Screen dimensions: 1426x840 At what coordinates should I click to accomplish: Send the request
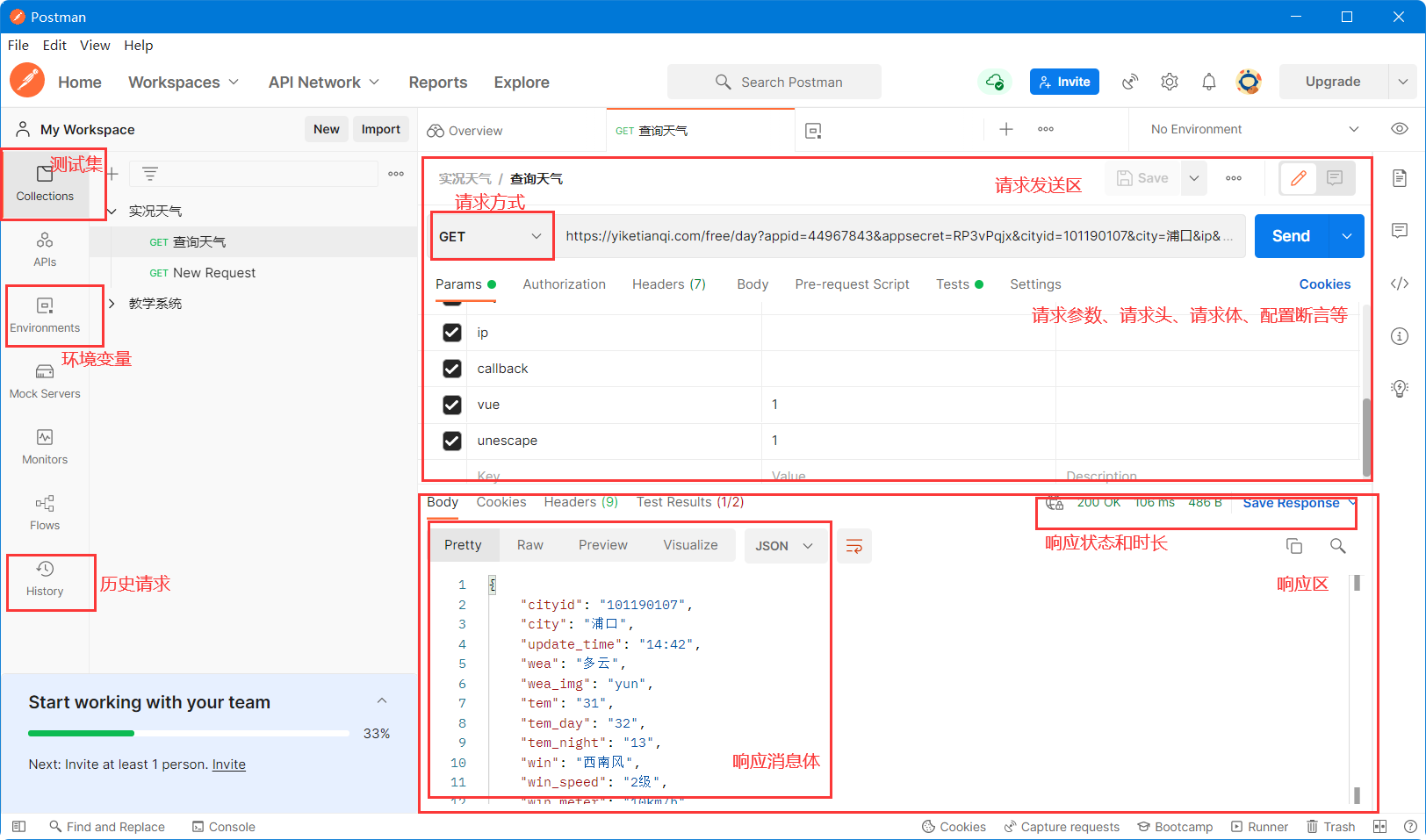point(1292,236)
